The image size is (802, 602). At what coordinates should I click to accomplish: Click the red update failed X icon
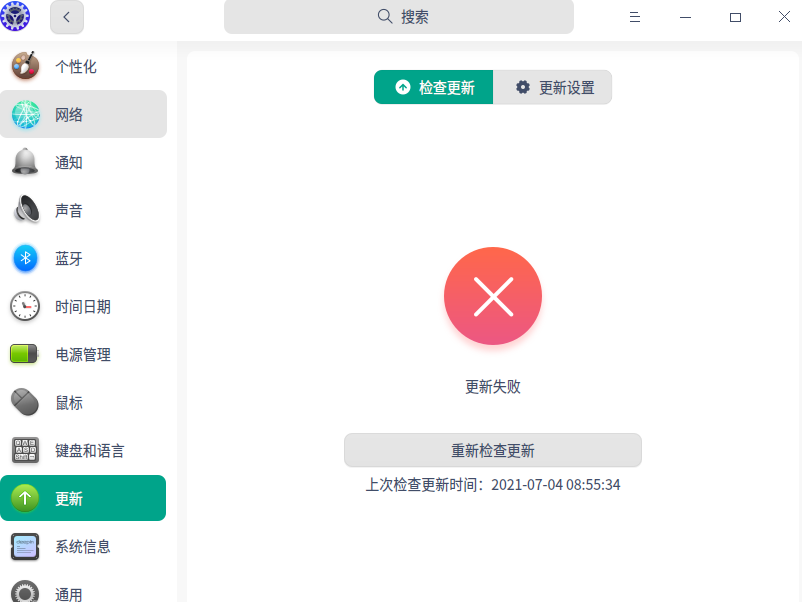pos(493,296)
